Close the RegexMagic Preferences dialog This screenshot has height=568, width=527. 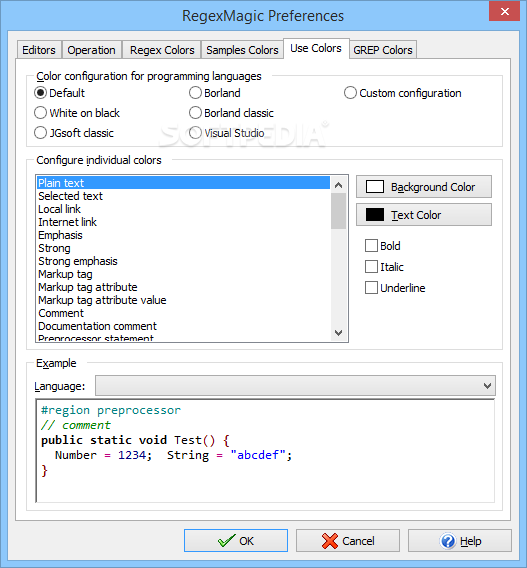tap(505, 11)
